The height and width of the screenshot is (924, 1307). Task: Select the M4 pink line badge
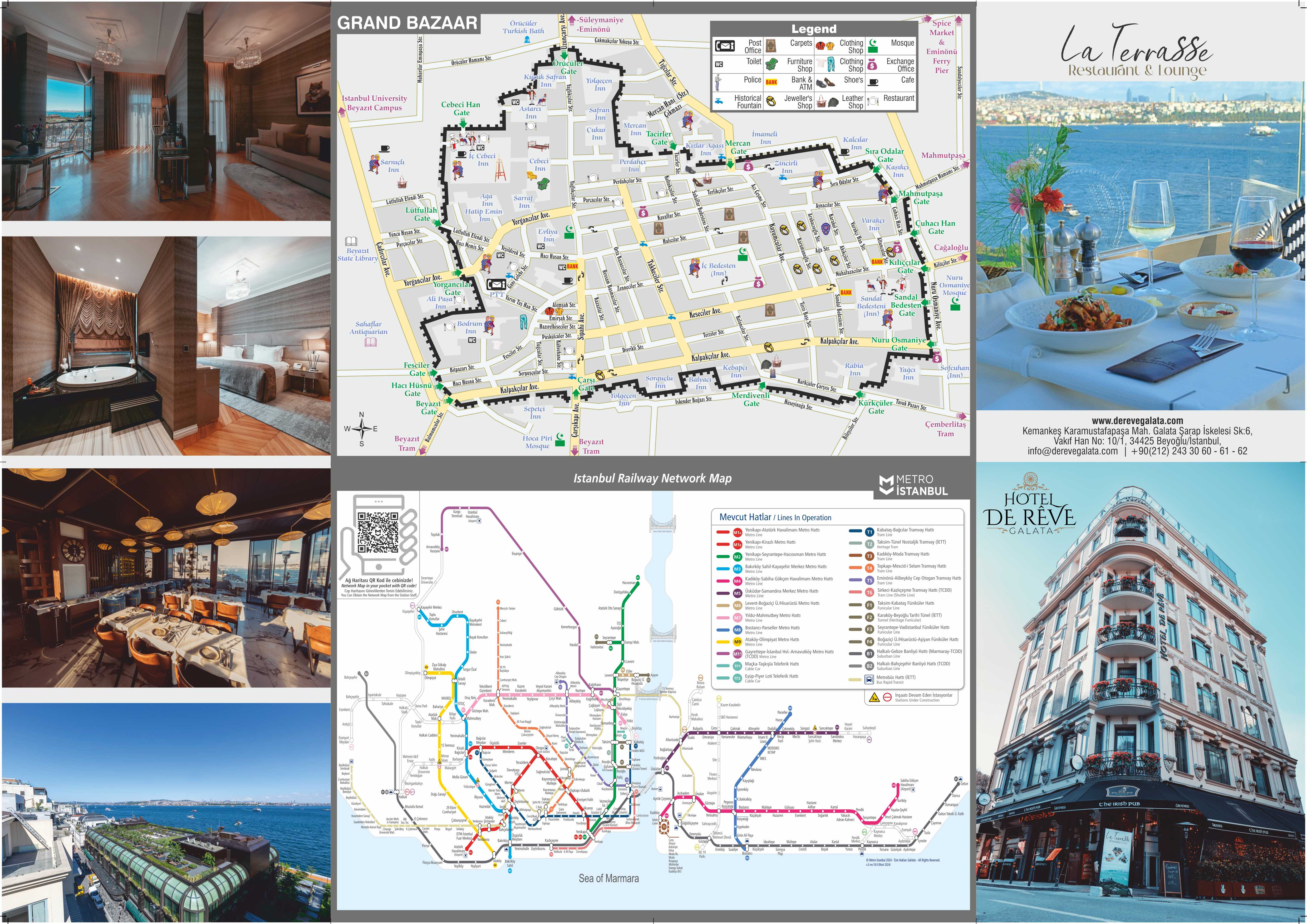coord(737,581)
